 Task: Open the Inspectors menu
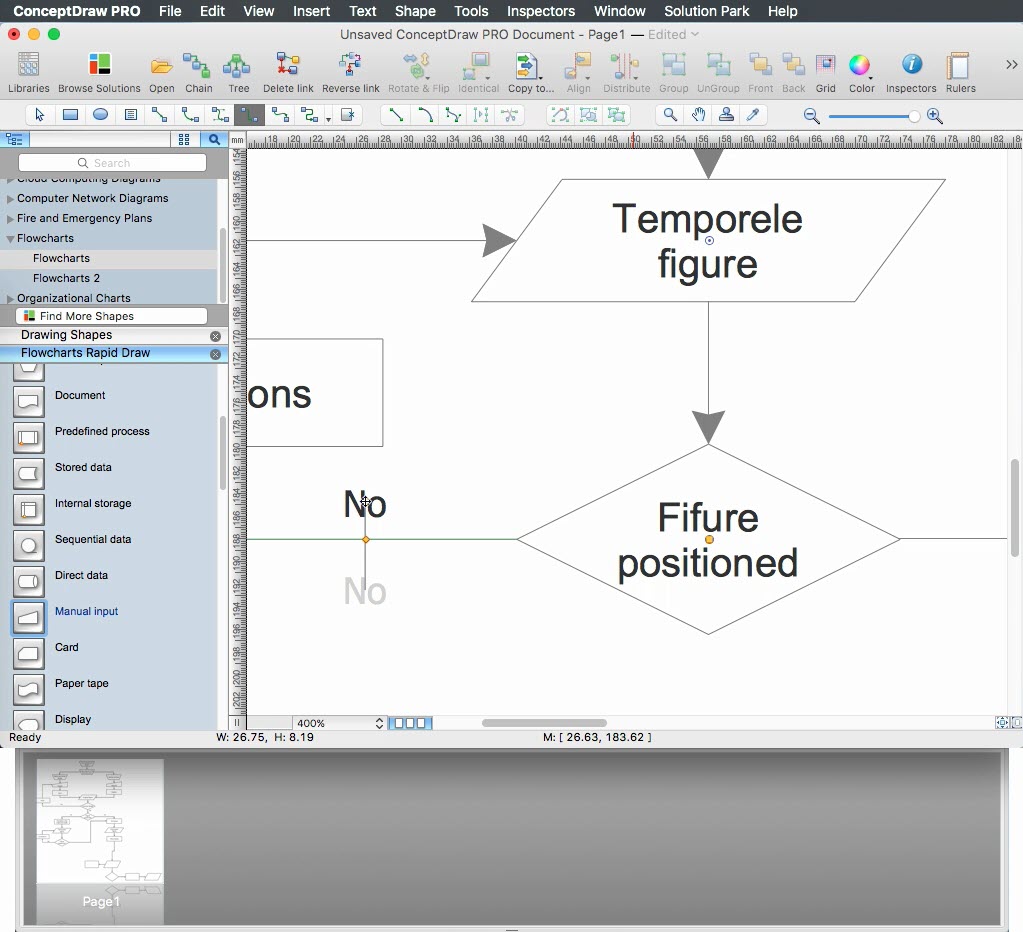tap(541, 11)
